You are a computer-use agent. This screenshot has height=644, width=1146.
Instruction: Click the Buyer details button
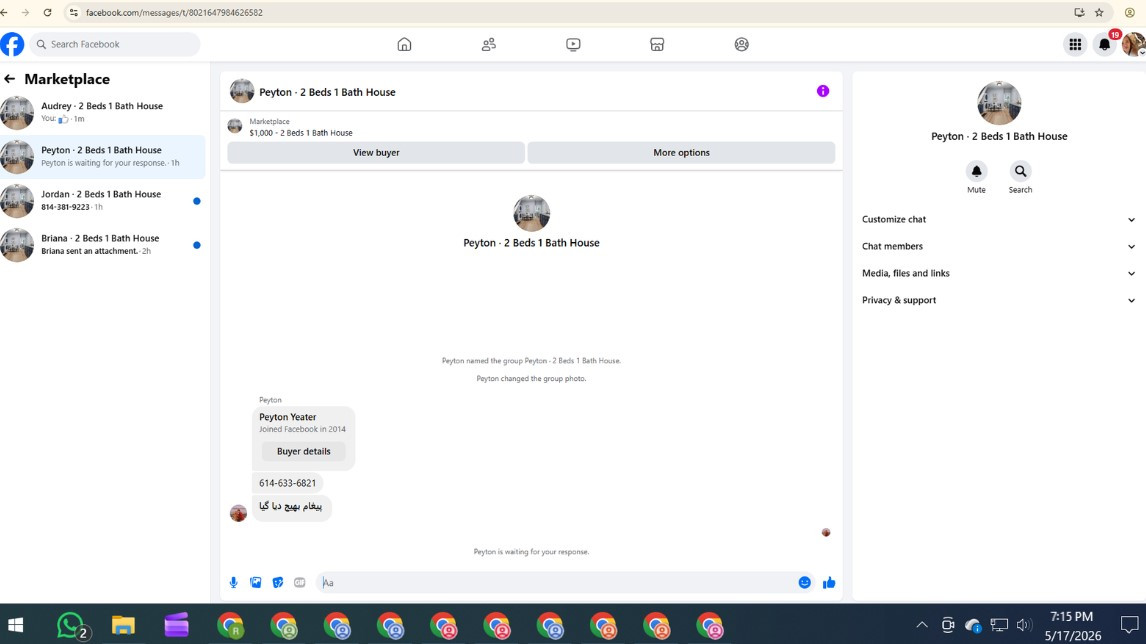(303, 451)
